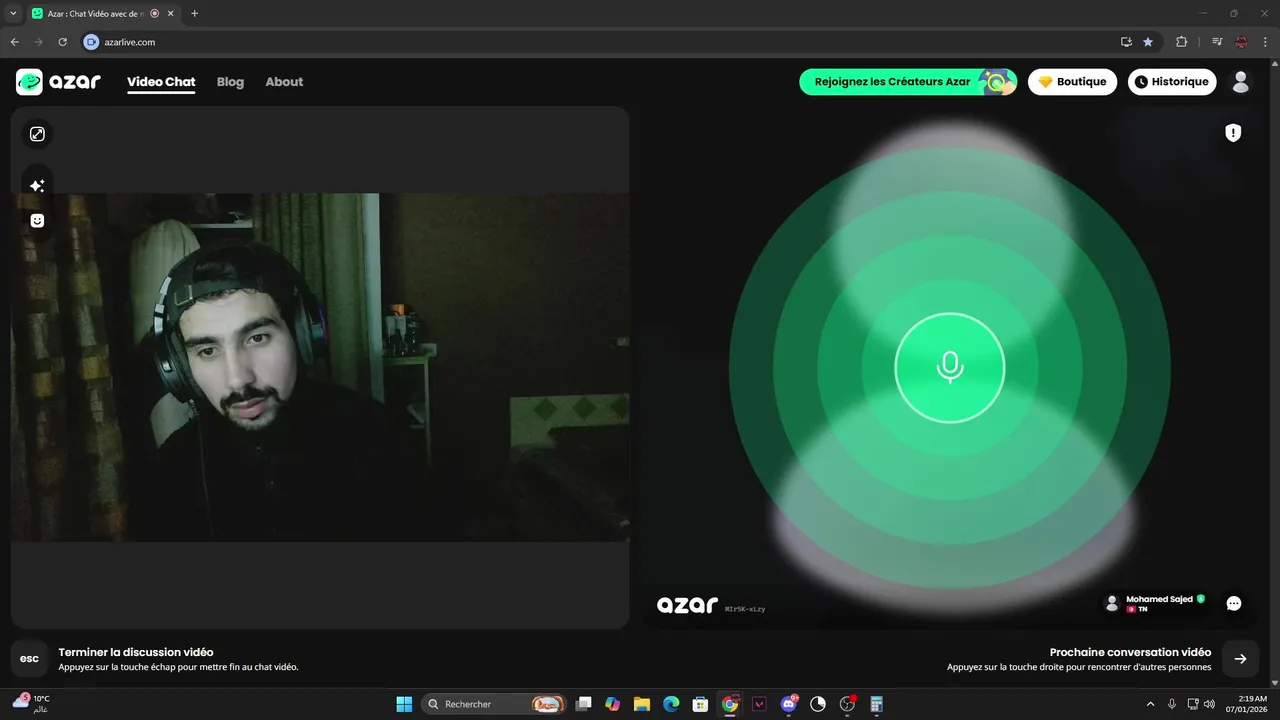The image size is (1280, 720).
Task: View site information icon
Action: pos(91,42)
